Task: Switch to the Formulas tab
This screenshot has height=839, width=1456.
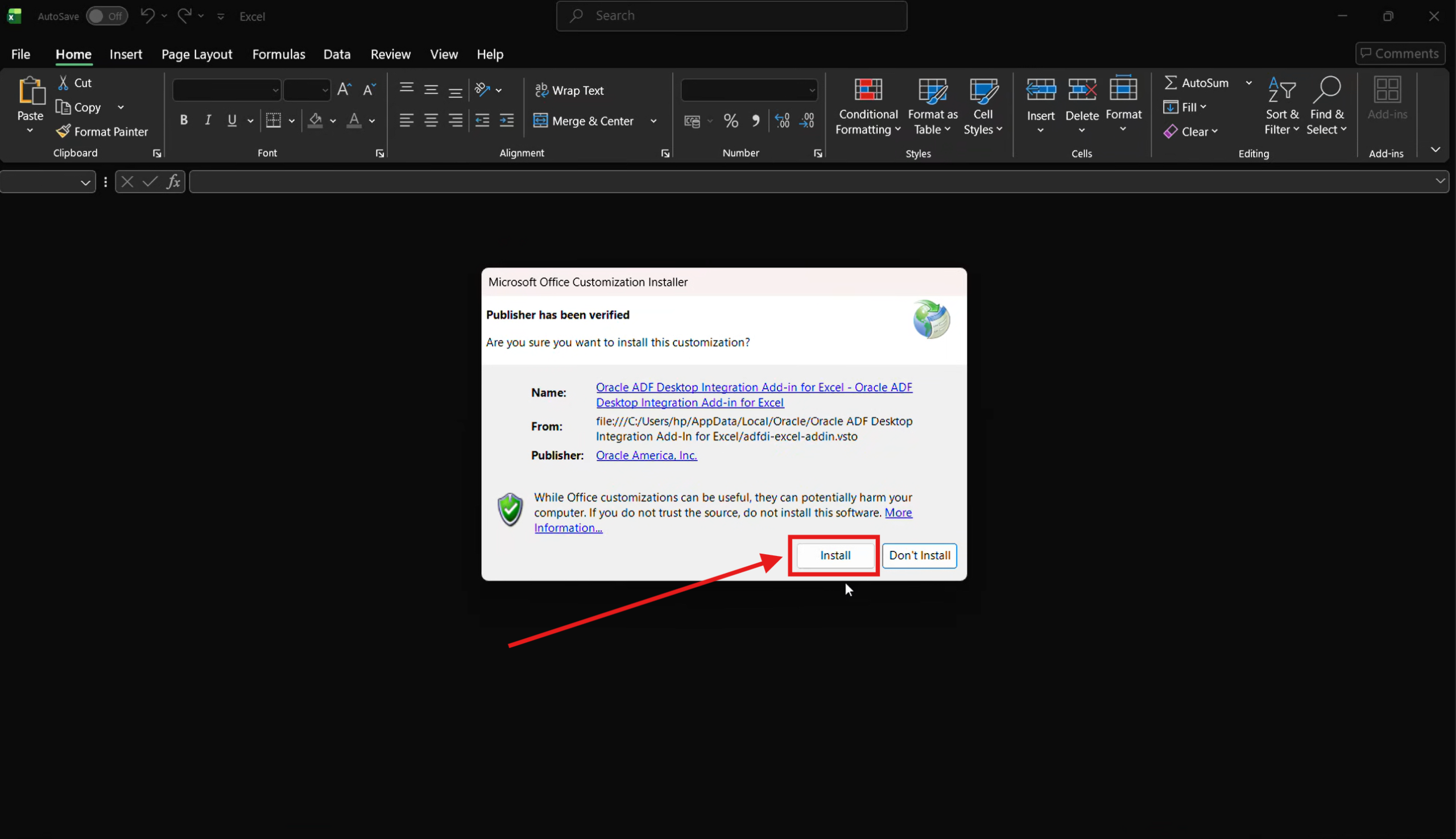Action: (x=279, y=54)
